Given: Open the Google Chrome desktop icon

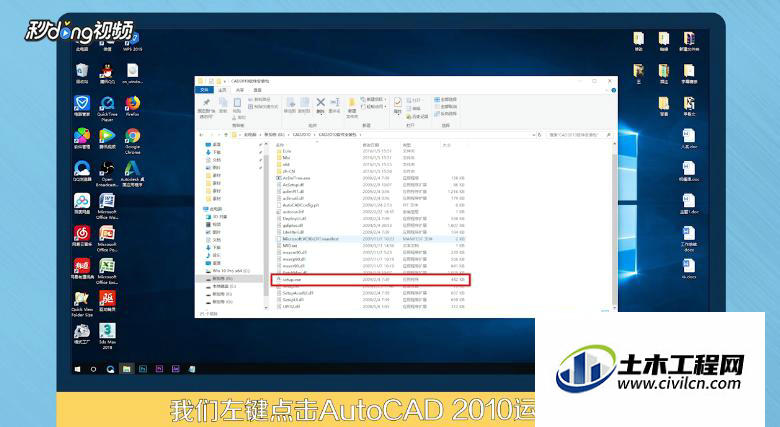Looking at the screenshot, I should pos(132,141).
